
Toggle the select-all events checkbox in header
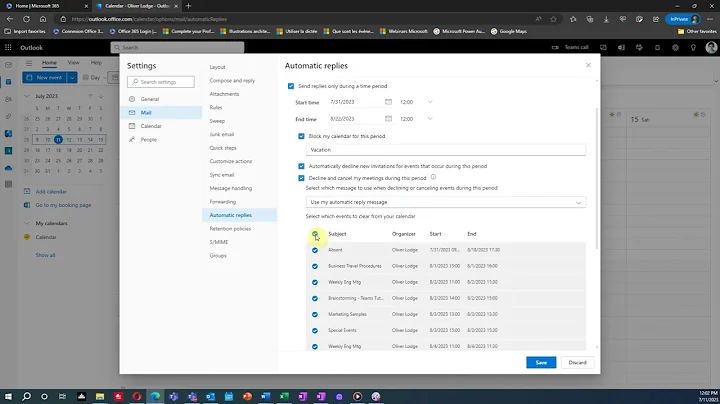pos(315,234)
